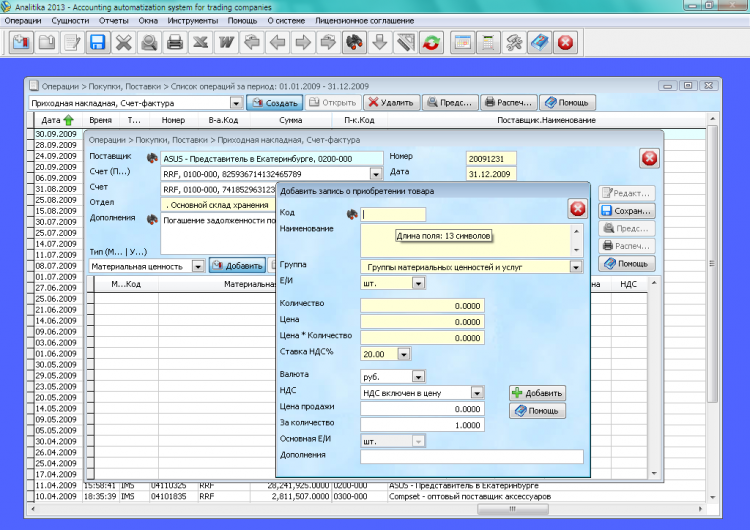Click the green-red refresh toolbar icon
The image size is (750, 530).
[x=431, y=43]
